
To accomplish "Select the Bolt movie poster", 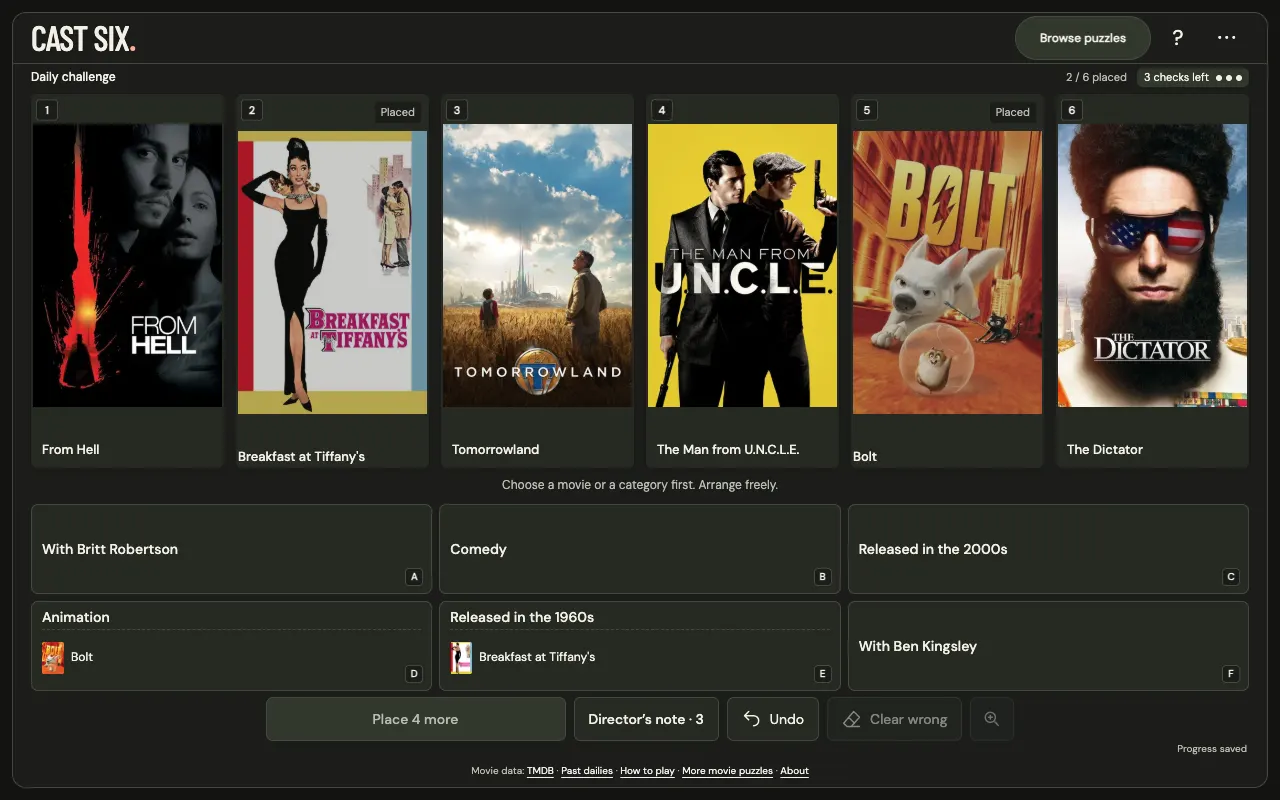I will pyautogui.click(x=947, y=272).
